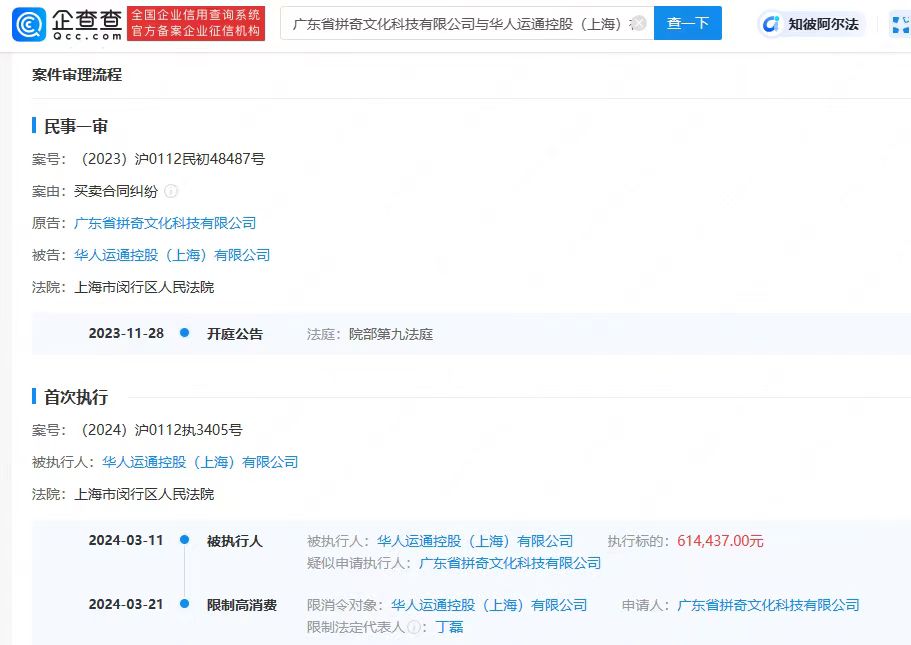The height and width of the screenshot is (645, 911).
Task: Click court name 上海市闵行区人民法院 under 民事一审
Action: pyautogui.click(x=144, y=287)
